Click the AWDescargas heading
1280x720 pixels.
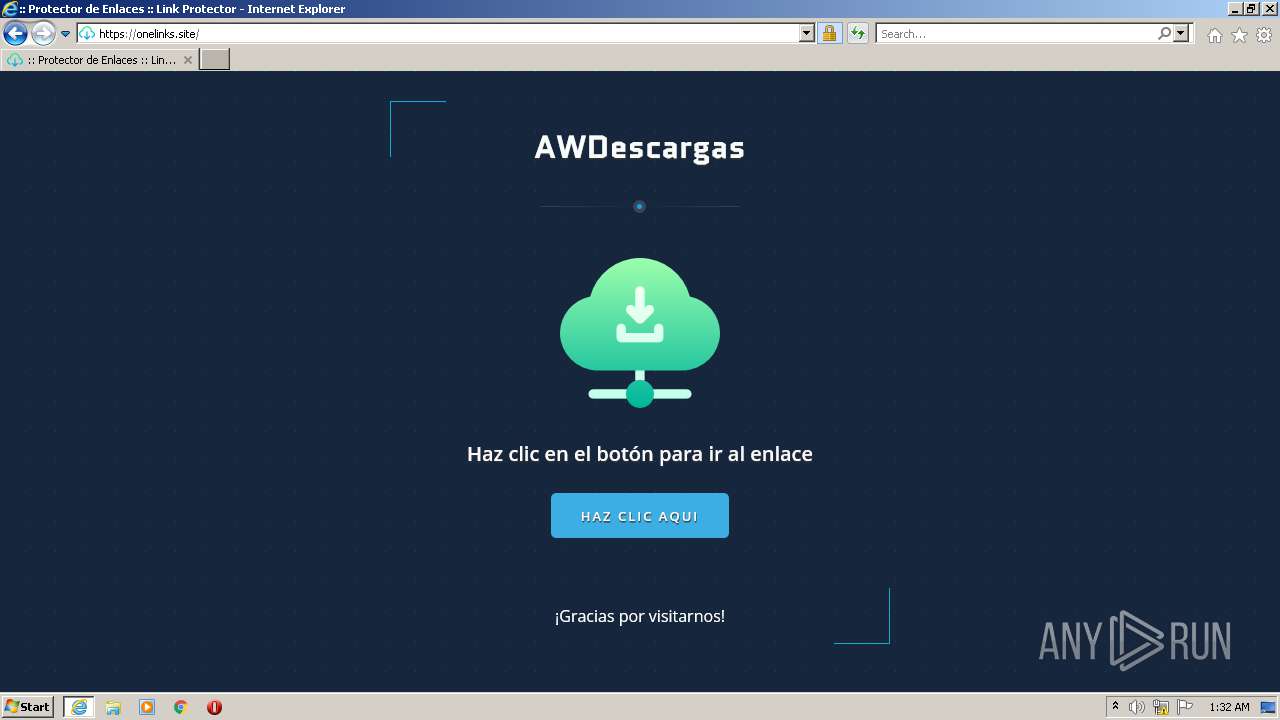pos(640,147)
